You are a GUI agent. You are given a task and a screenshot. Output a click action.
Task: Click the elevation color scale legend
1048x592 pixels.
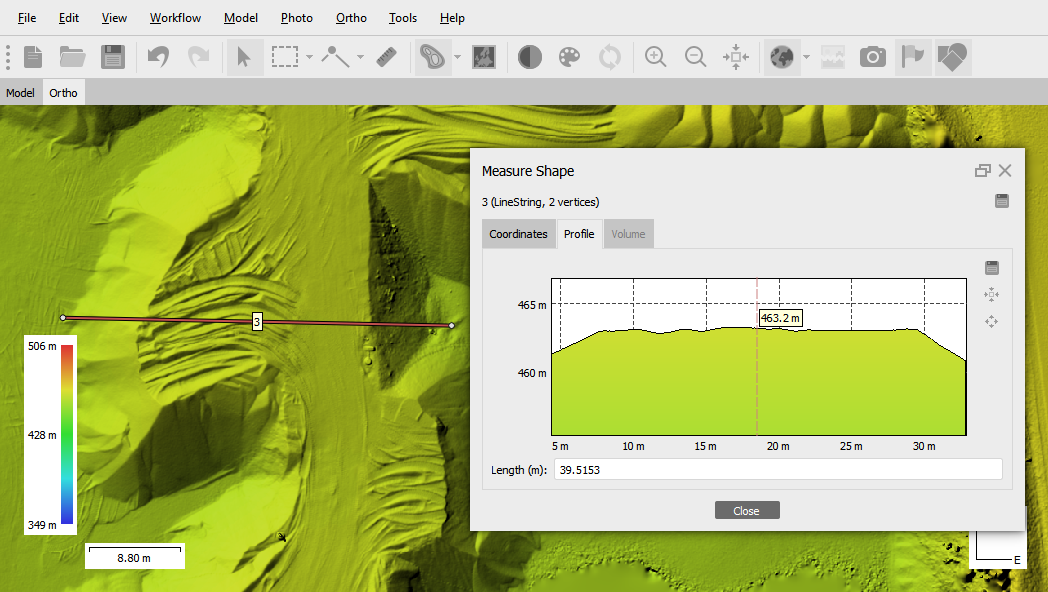(51, 435)
